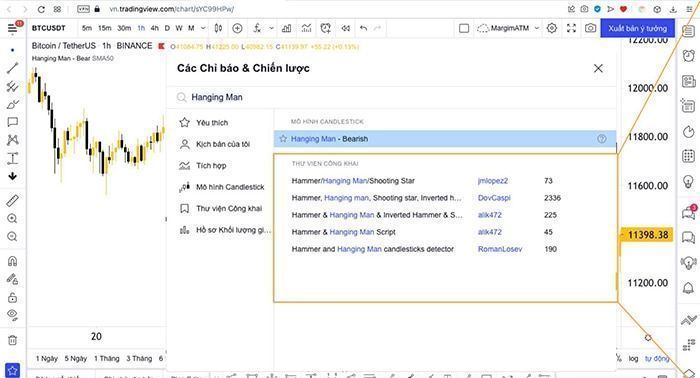The height and width of the screenshot is (378, 700).
Task: Click the Xuất bản ý tưởng button
Action: (637, 28)
